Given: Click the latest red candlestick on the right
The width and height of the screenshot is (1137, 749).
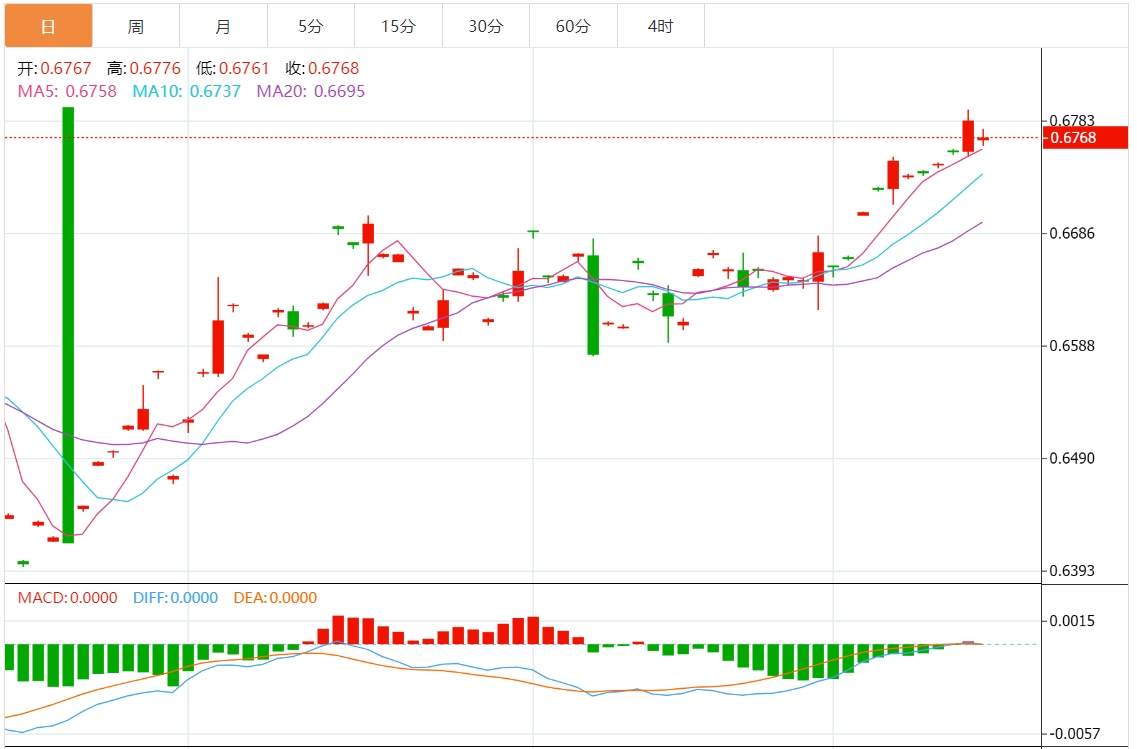Looking at the screenshot, I should pos(983,138).
